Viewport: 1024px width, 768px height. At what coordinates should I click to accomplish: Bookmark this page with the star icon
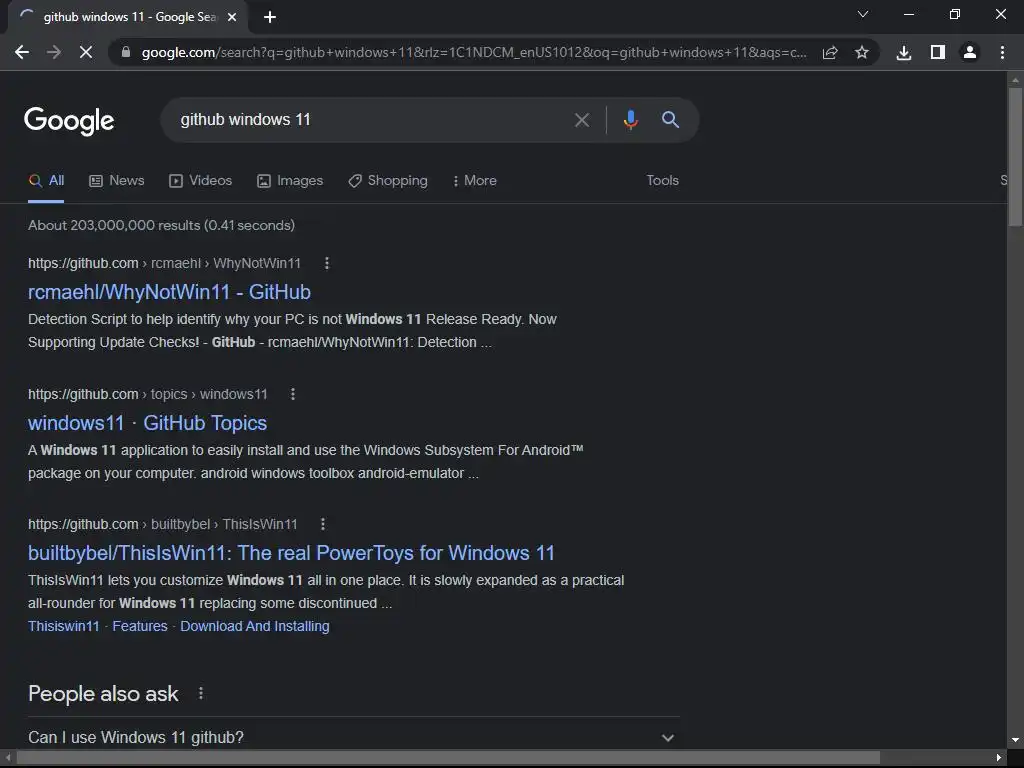862,52
